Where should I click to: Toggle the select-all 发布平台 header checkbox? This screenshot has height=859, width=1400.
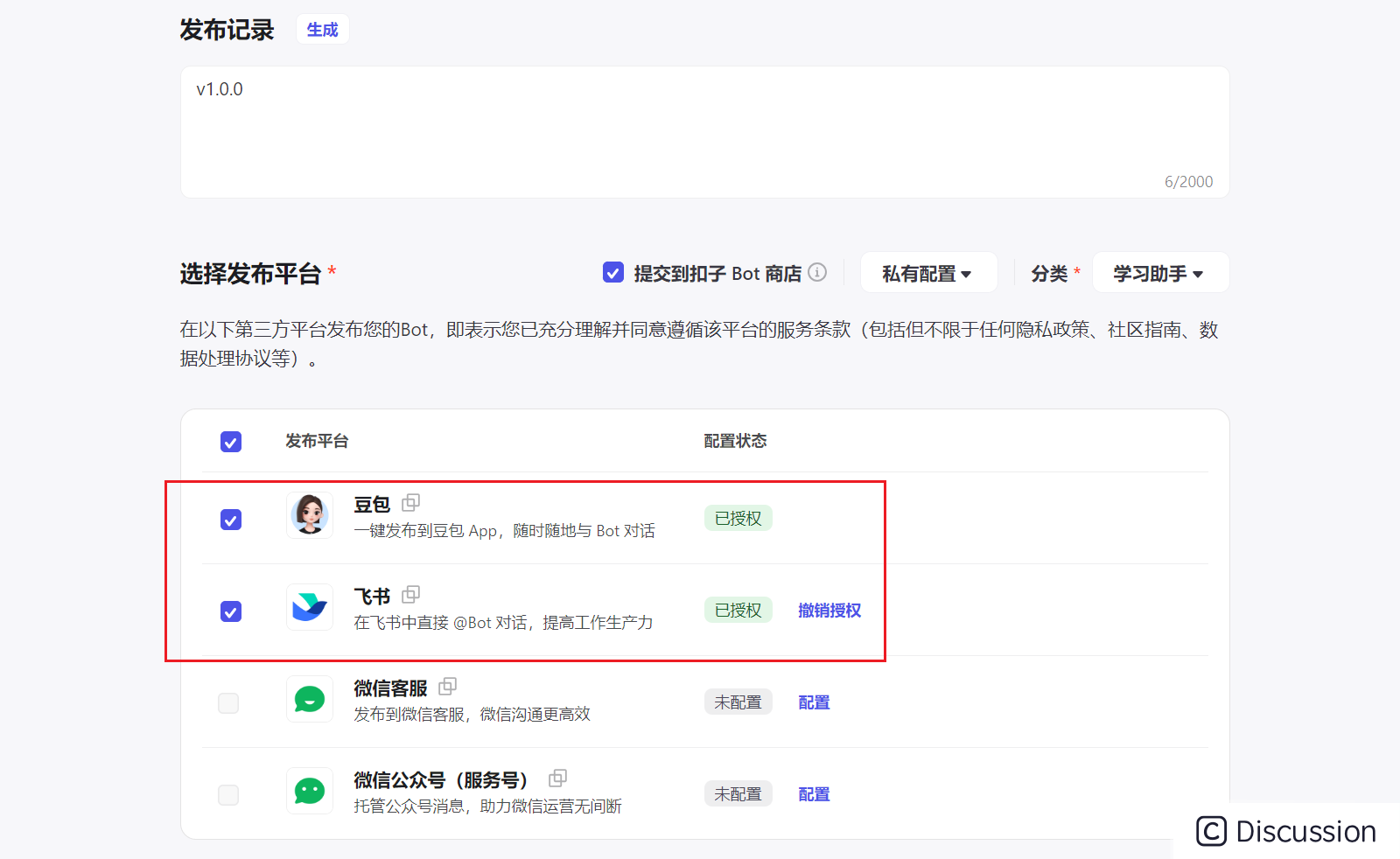231,442
